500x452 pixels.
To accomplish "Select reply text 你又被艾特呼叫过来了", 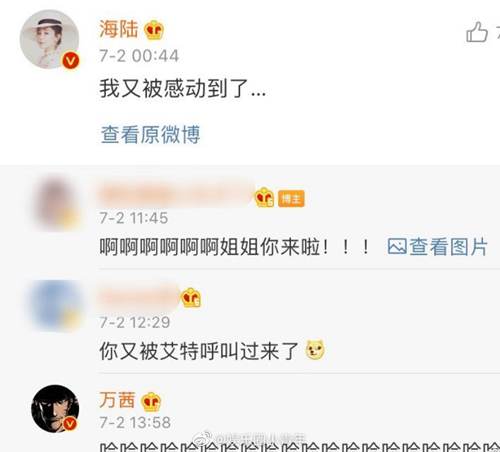I will 199,351.
